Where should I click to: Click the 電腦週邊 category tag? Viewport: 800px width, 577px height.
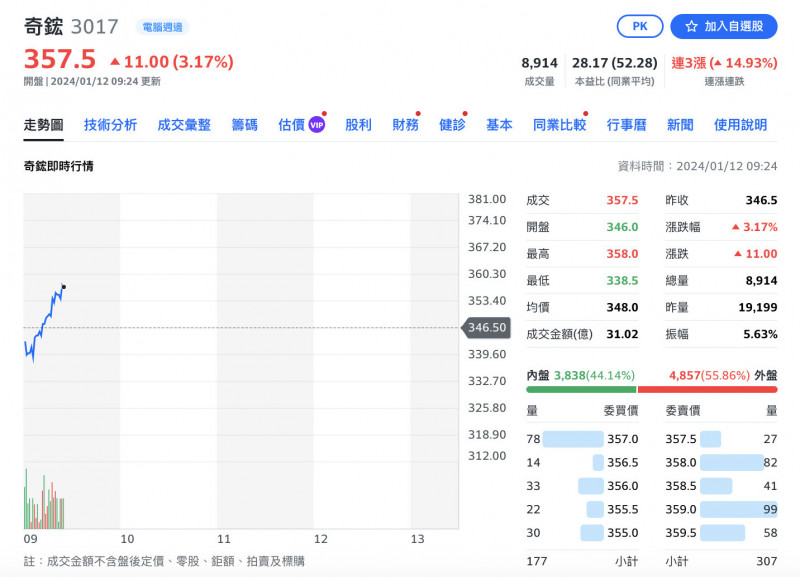point(162,27)
